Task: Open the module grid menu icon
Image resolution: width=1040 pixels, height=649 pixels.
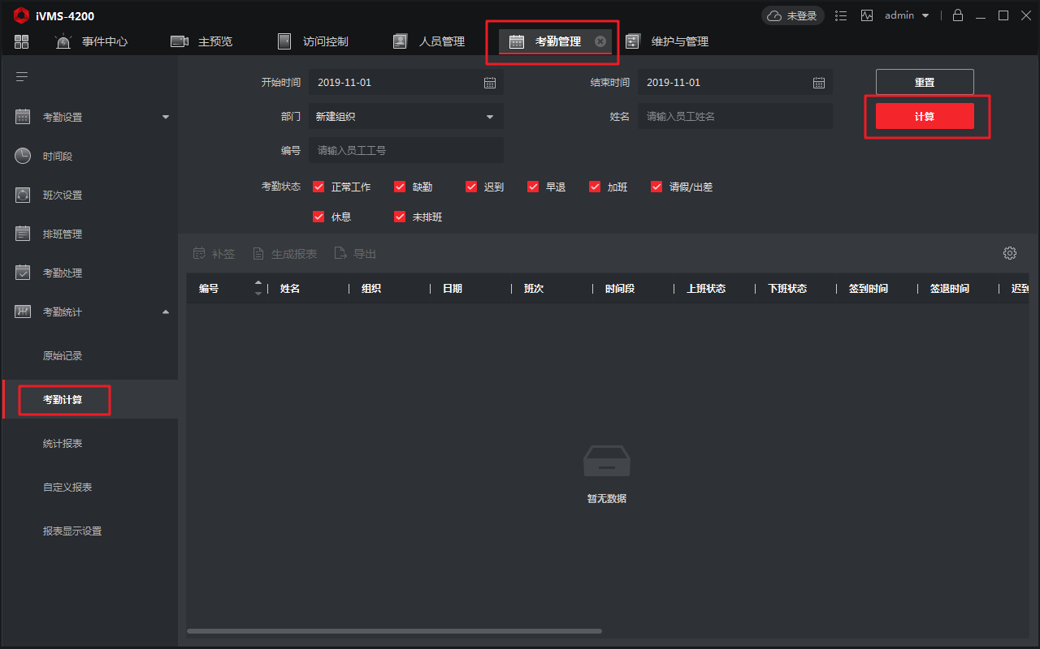Action: click(22, 41)
